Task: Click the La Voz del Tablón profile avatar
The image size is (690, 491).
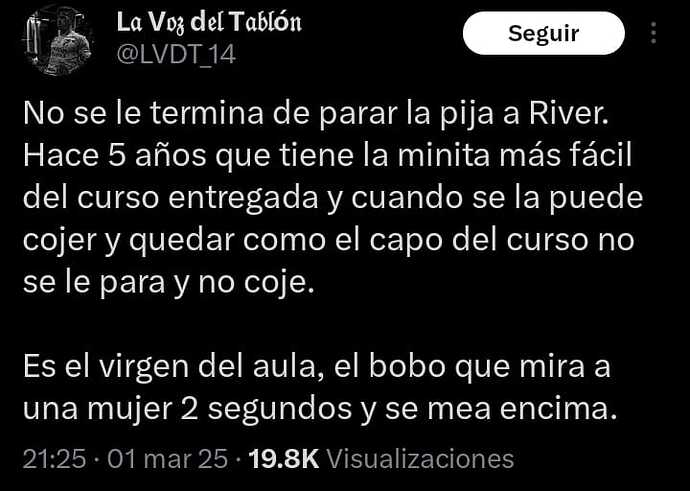Action: [x=58, y=40]
